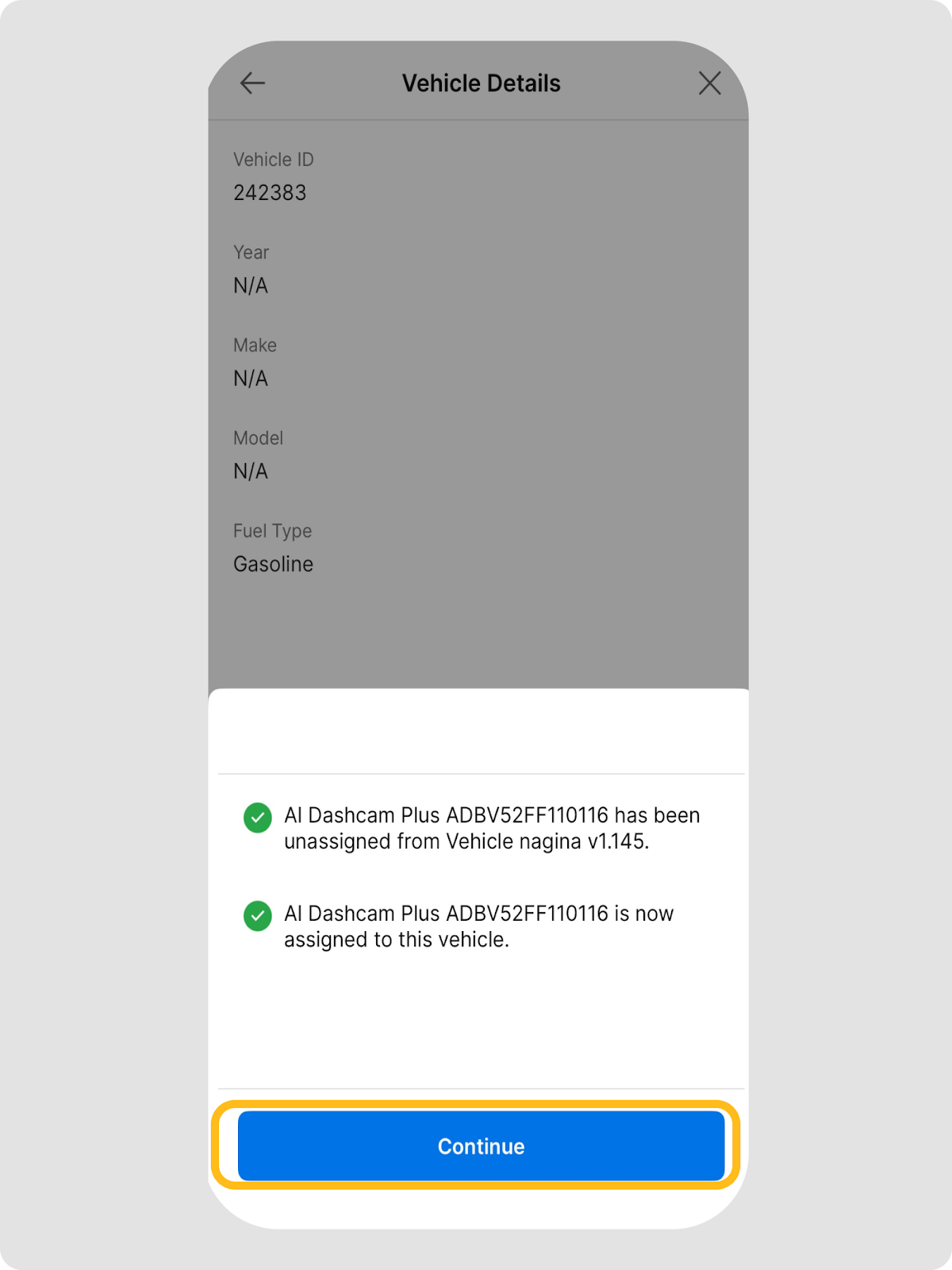Click the vehicle ID number 242383
Image resolution: width=952 pixels, height=1270 pixels.
(x=270, y=193)
